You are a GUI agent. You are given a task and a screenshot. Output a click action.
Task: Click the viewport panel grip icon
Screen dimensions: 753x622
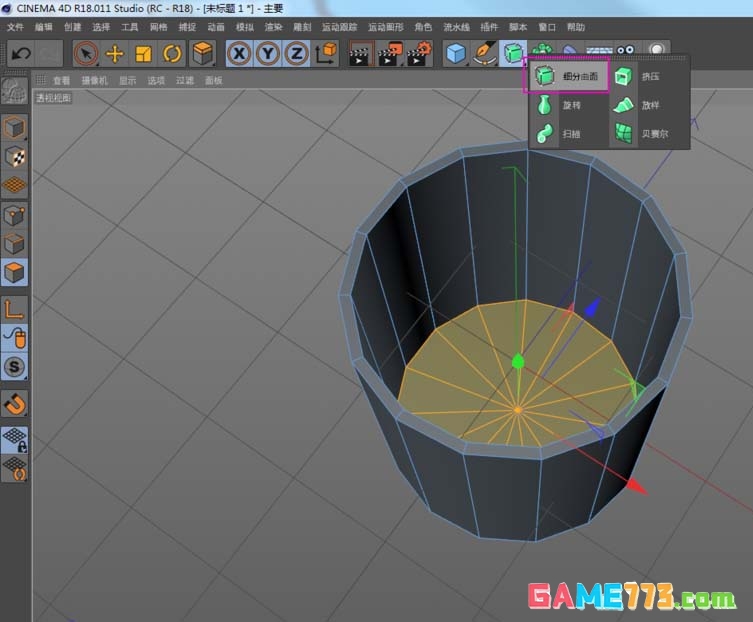[41, 80]
